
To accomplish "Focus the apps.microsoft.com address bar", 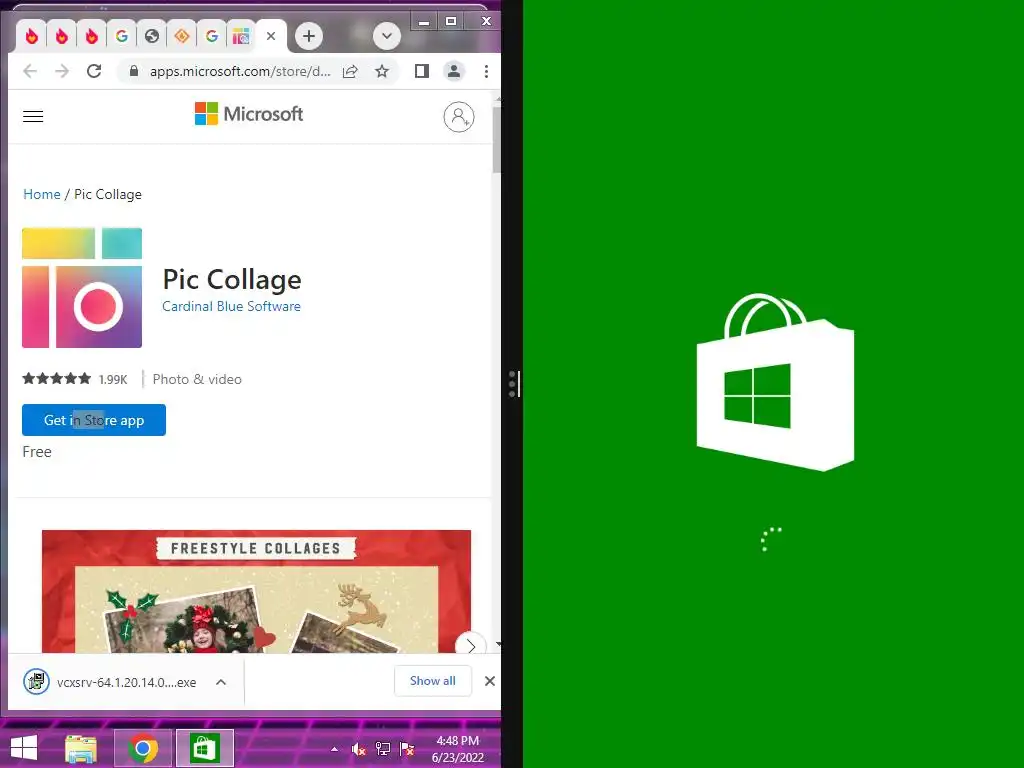I will [240, 71].
